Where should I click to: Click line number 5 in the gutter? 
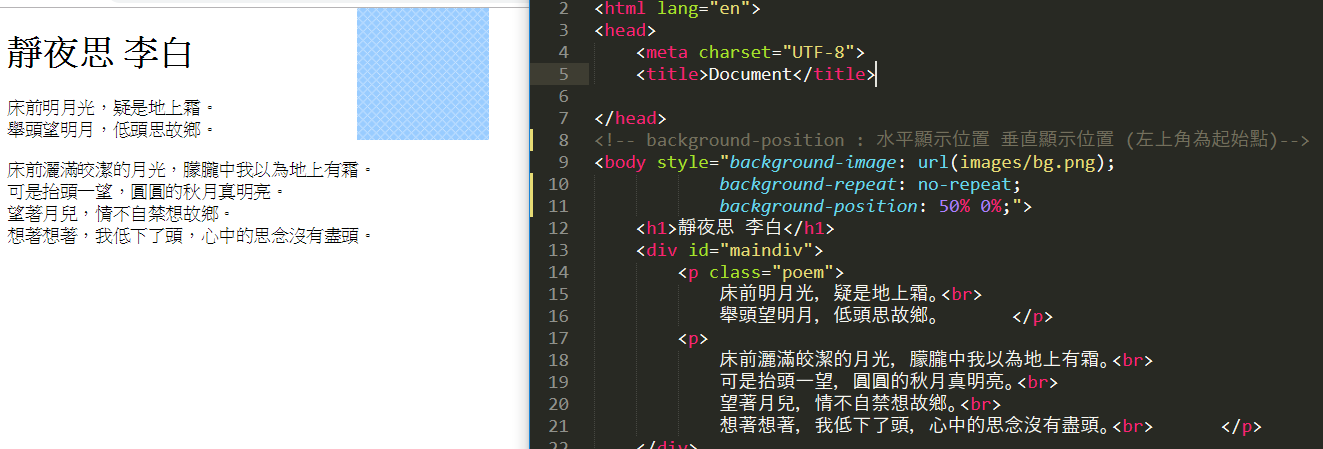pyautogui.click(x=562, y=74)
